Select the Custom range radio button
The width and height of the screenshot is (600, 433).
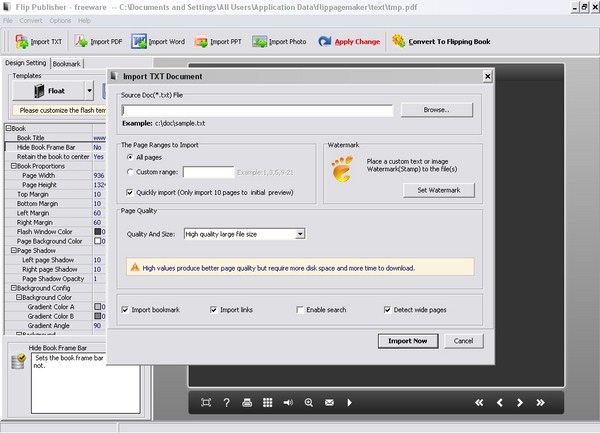point(130,172)
